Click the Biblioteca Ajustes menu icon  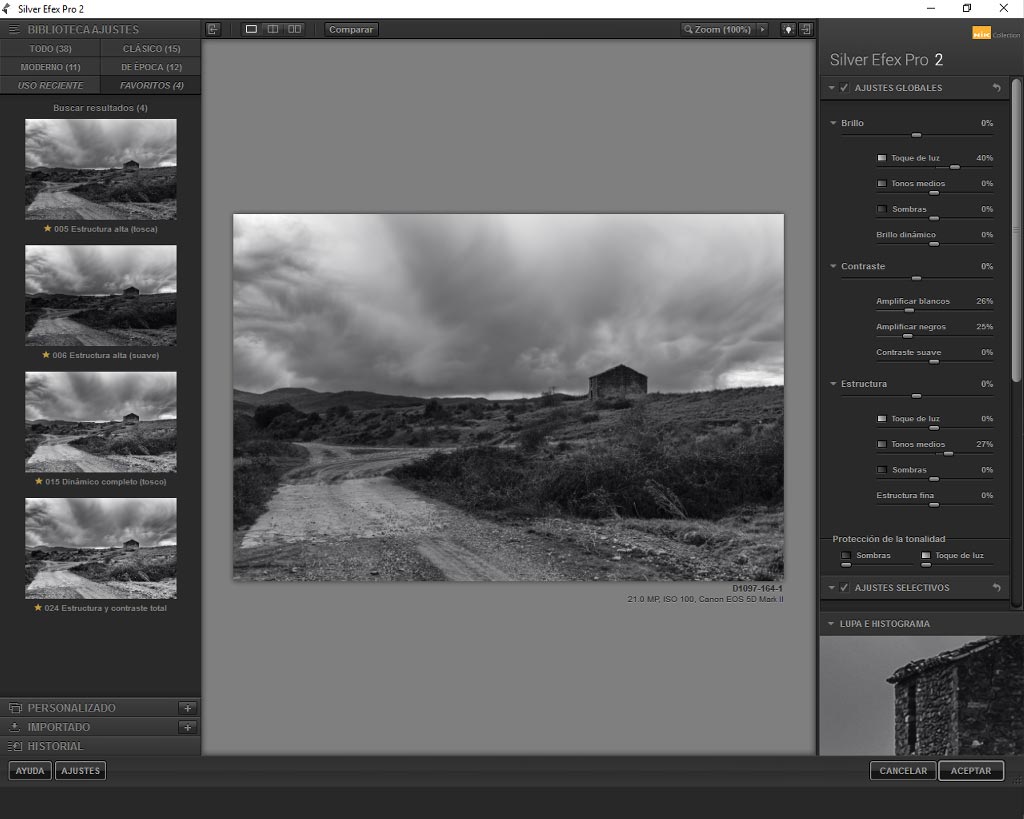14,29
